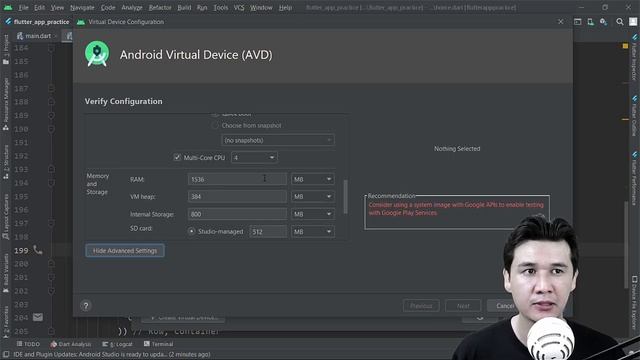Open the snapshot selection dropdown
This screenshot has height=360, width=640.
point(278,140)
